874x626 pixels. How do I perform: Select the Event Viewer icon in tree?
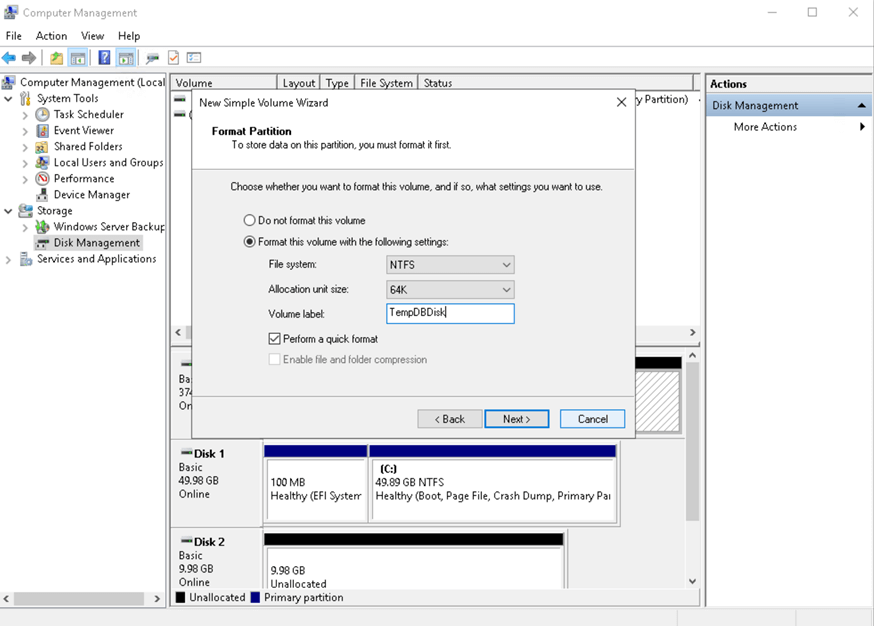pos(43,131)
